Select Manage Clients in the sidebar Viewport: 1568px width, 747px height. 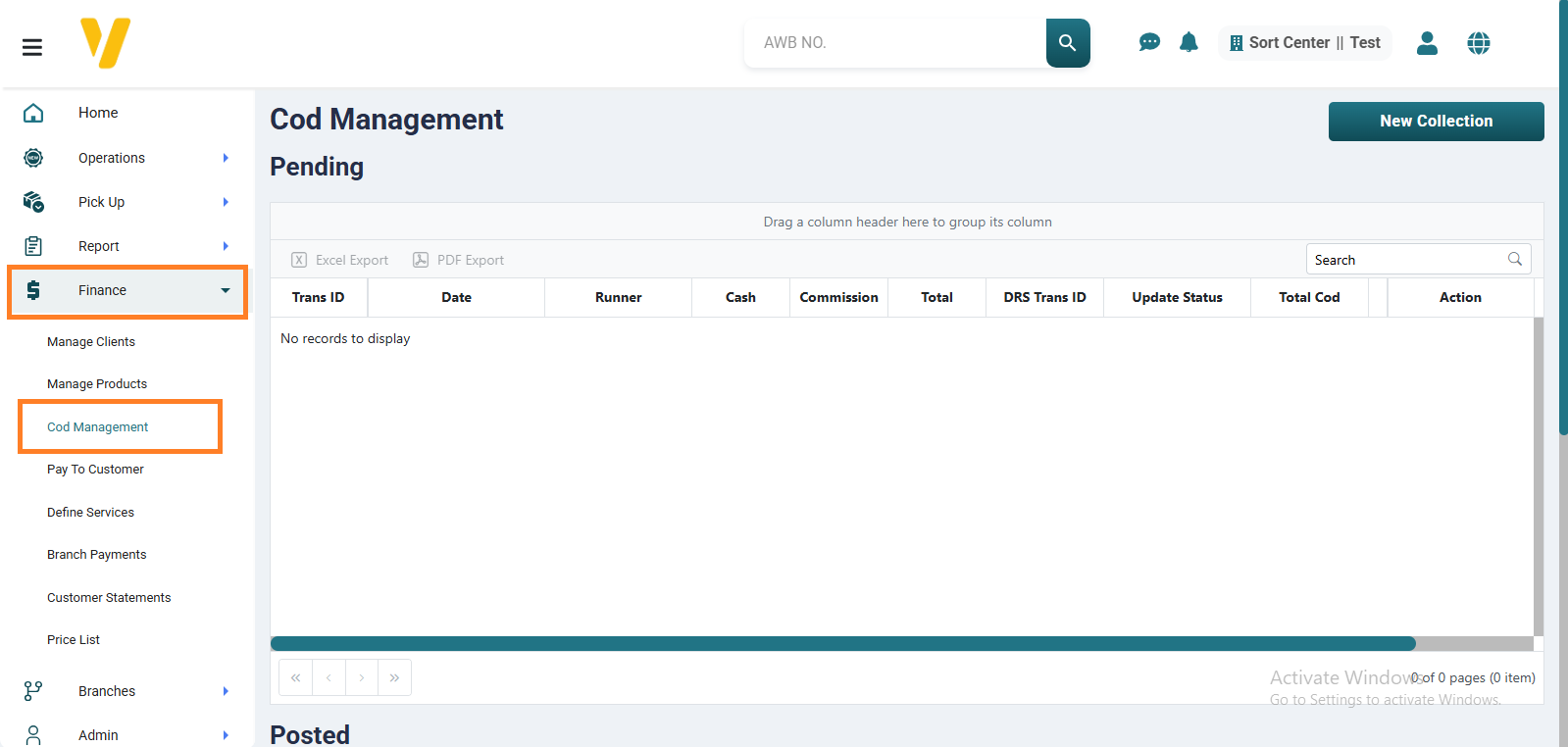[x=91, y=342]
